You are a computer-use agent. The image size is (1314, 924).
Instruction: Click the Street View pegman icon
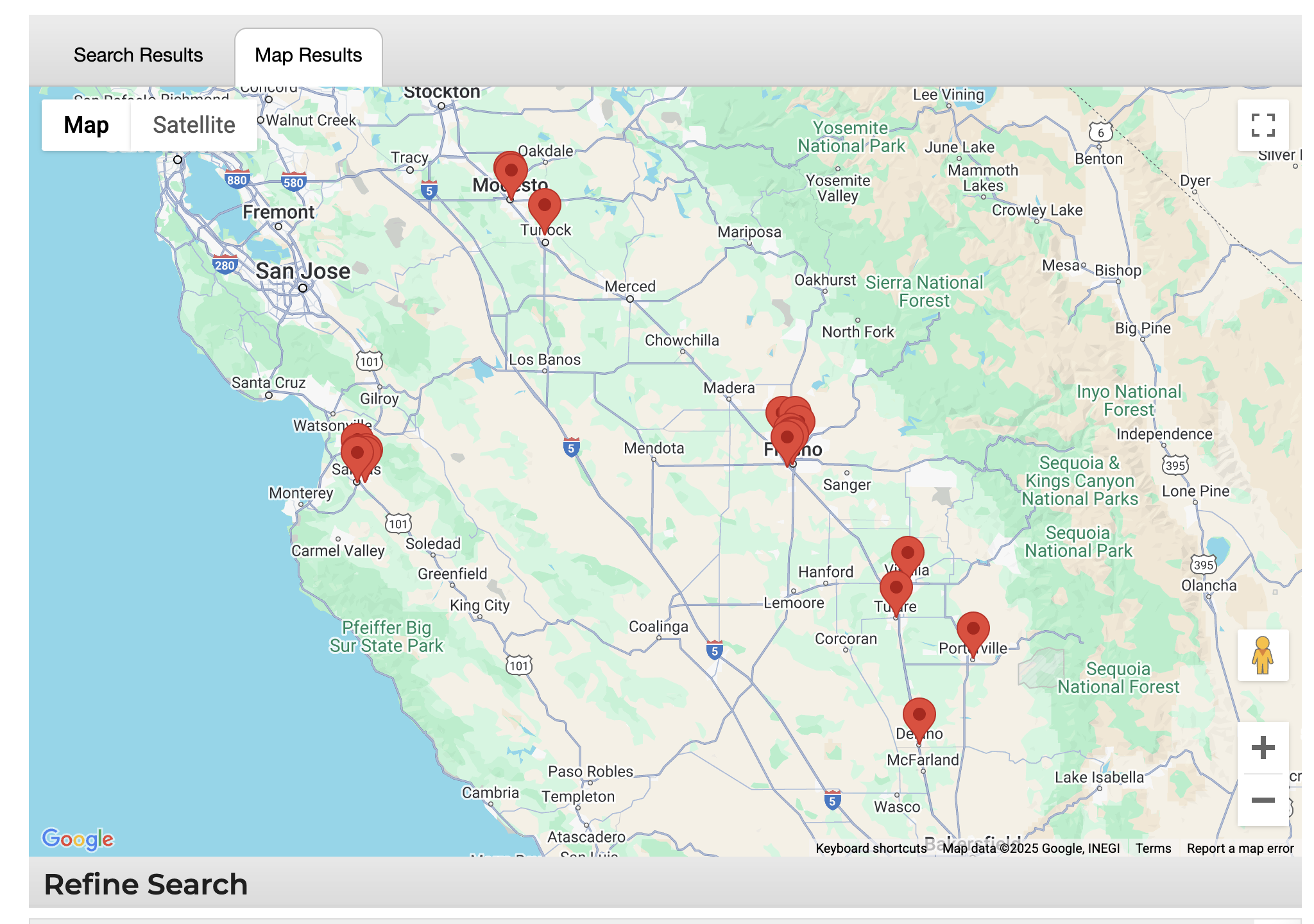pos(1263,655)
